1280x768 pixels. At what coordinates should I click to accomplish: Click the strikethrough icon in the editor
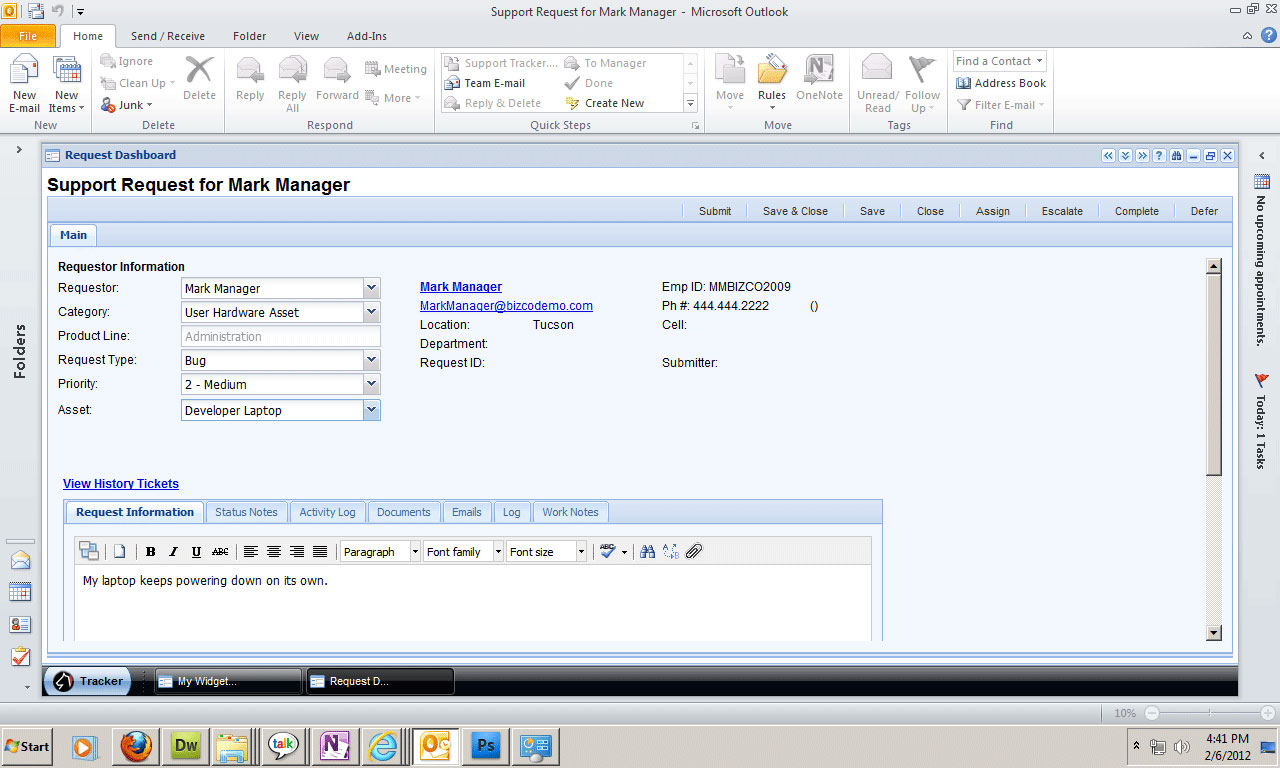click(220, 551)
